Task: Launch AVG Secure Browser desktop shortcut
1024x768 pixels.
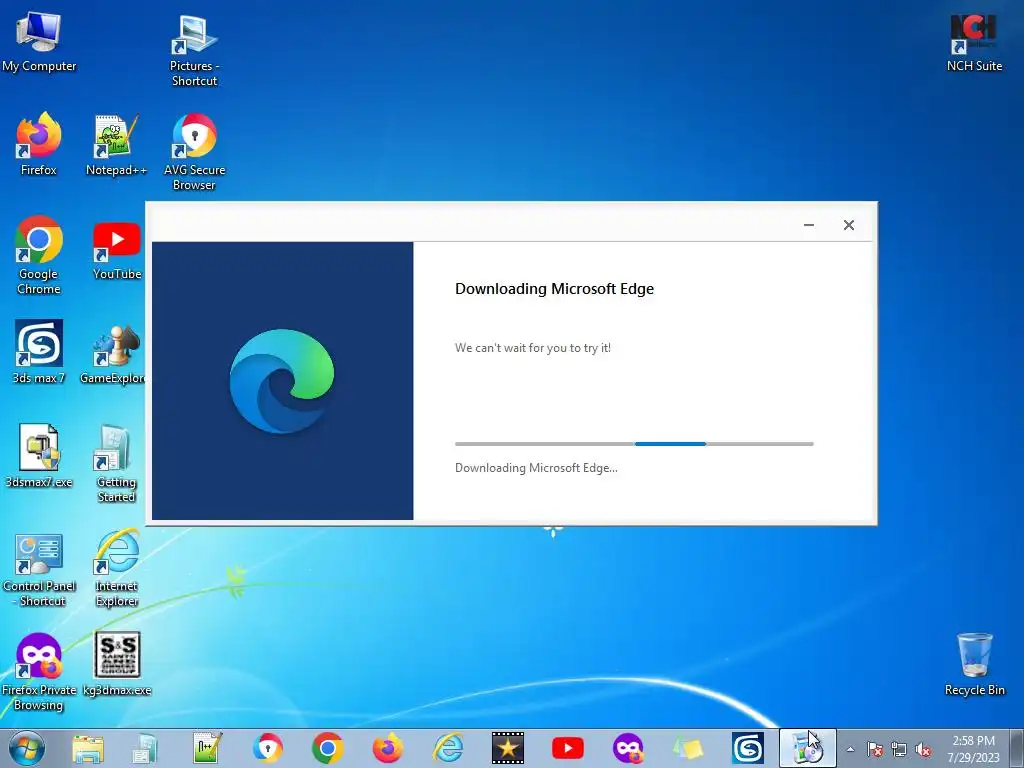Action: 194,152
